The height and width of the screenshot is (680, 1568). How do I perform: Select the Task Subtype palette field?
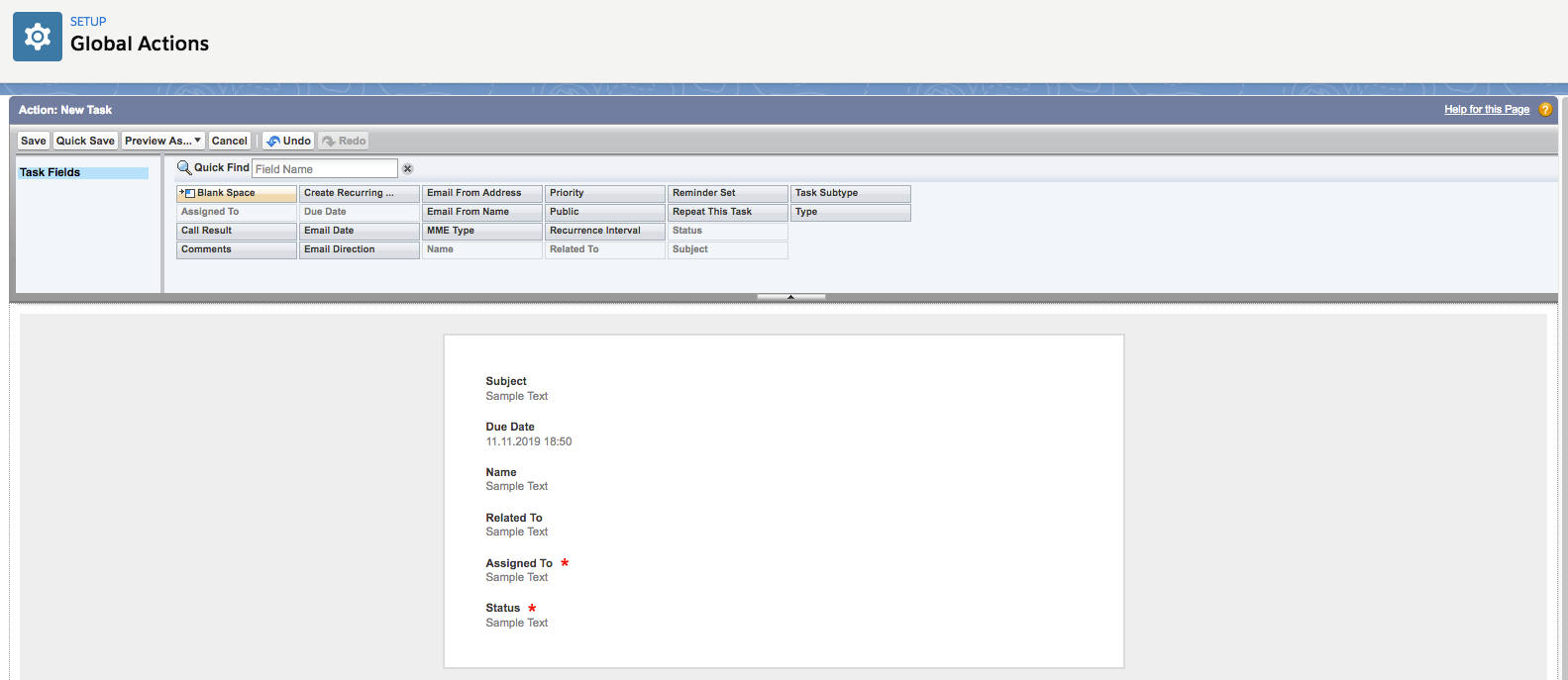pos(850,193)
